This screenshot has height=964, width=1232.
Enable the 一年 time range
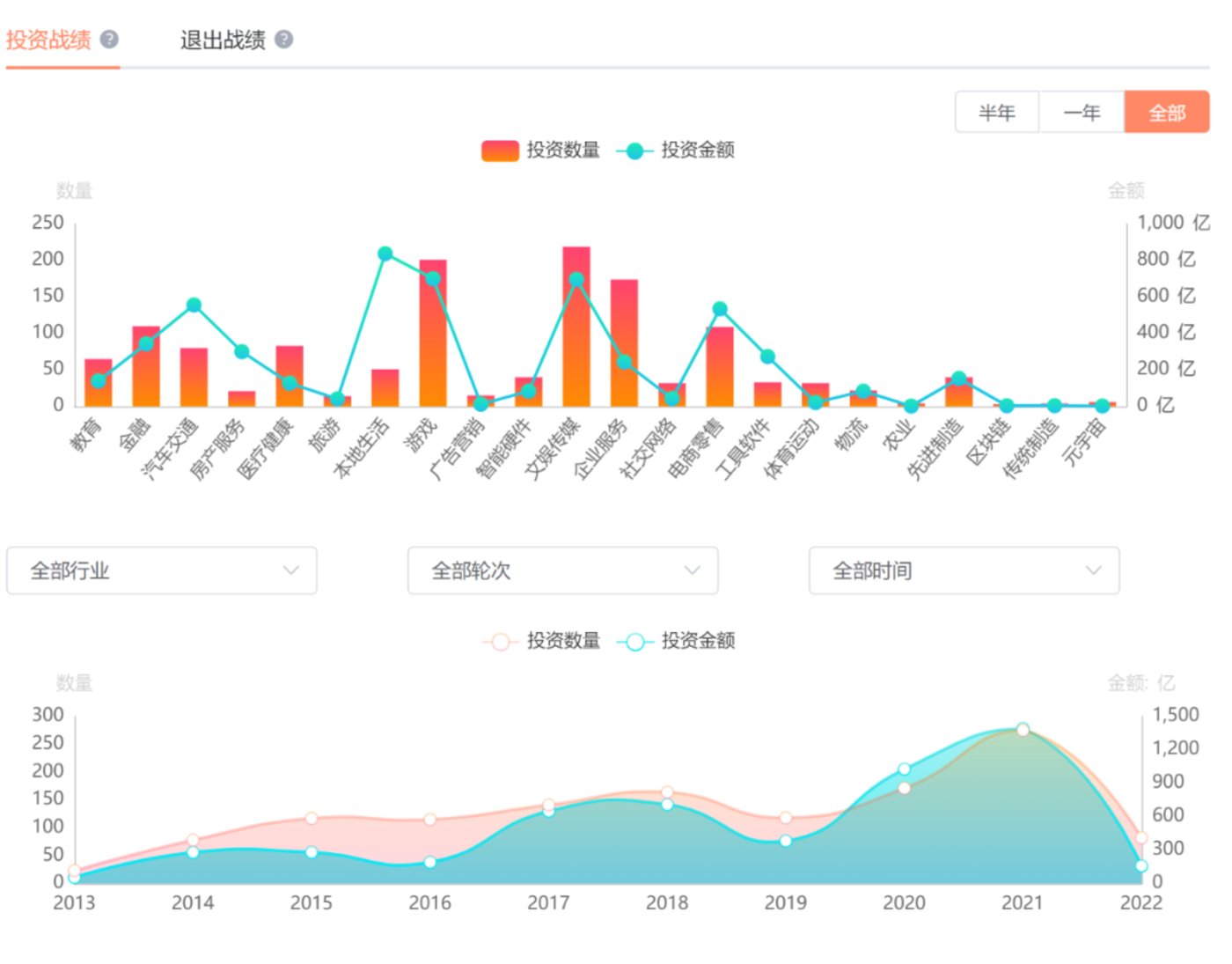tap(1082, 112)
